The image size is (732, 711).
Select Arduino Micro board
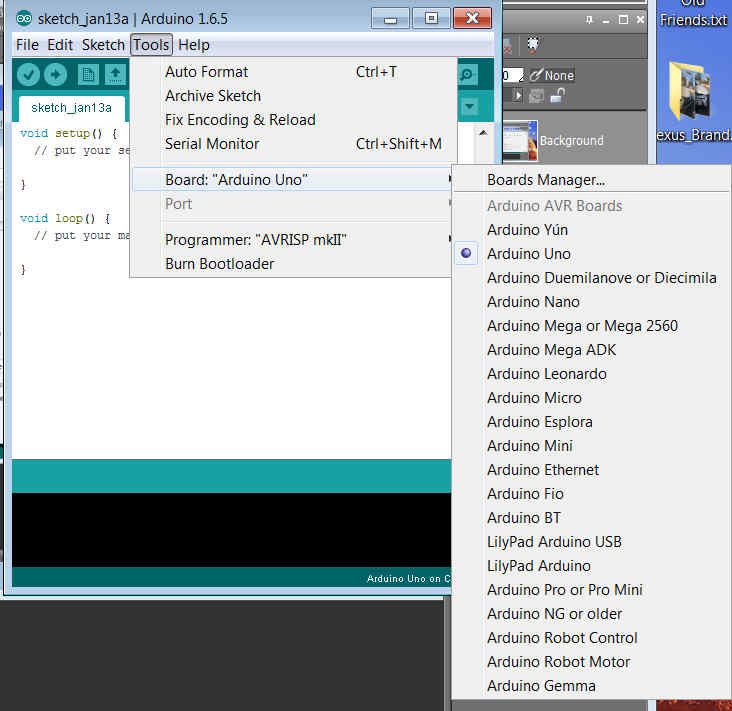click(591, 398)
